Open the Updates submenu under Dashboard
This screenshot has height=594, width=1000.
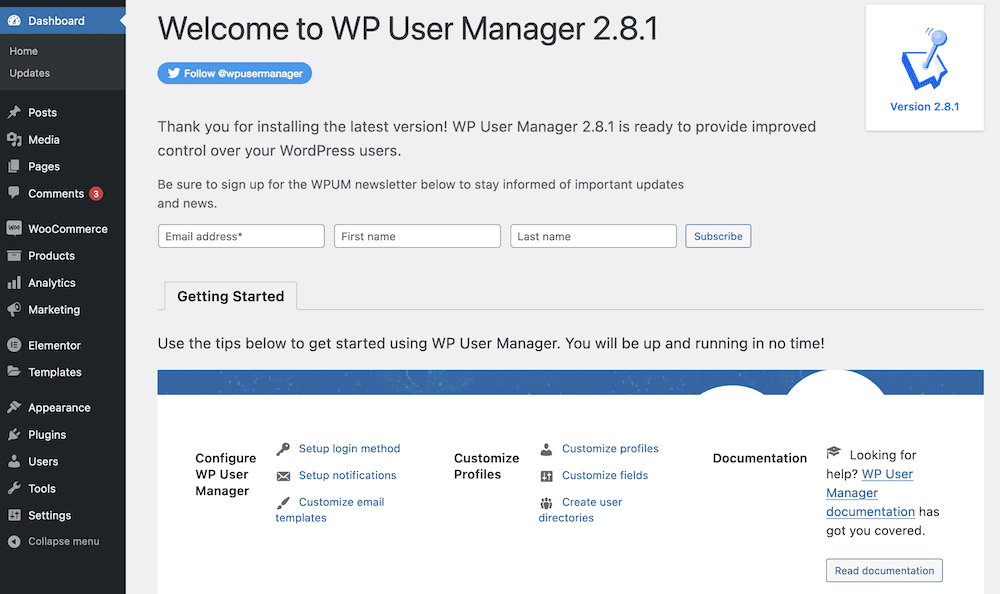click(29, 73)
